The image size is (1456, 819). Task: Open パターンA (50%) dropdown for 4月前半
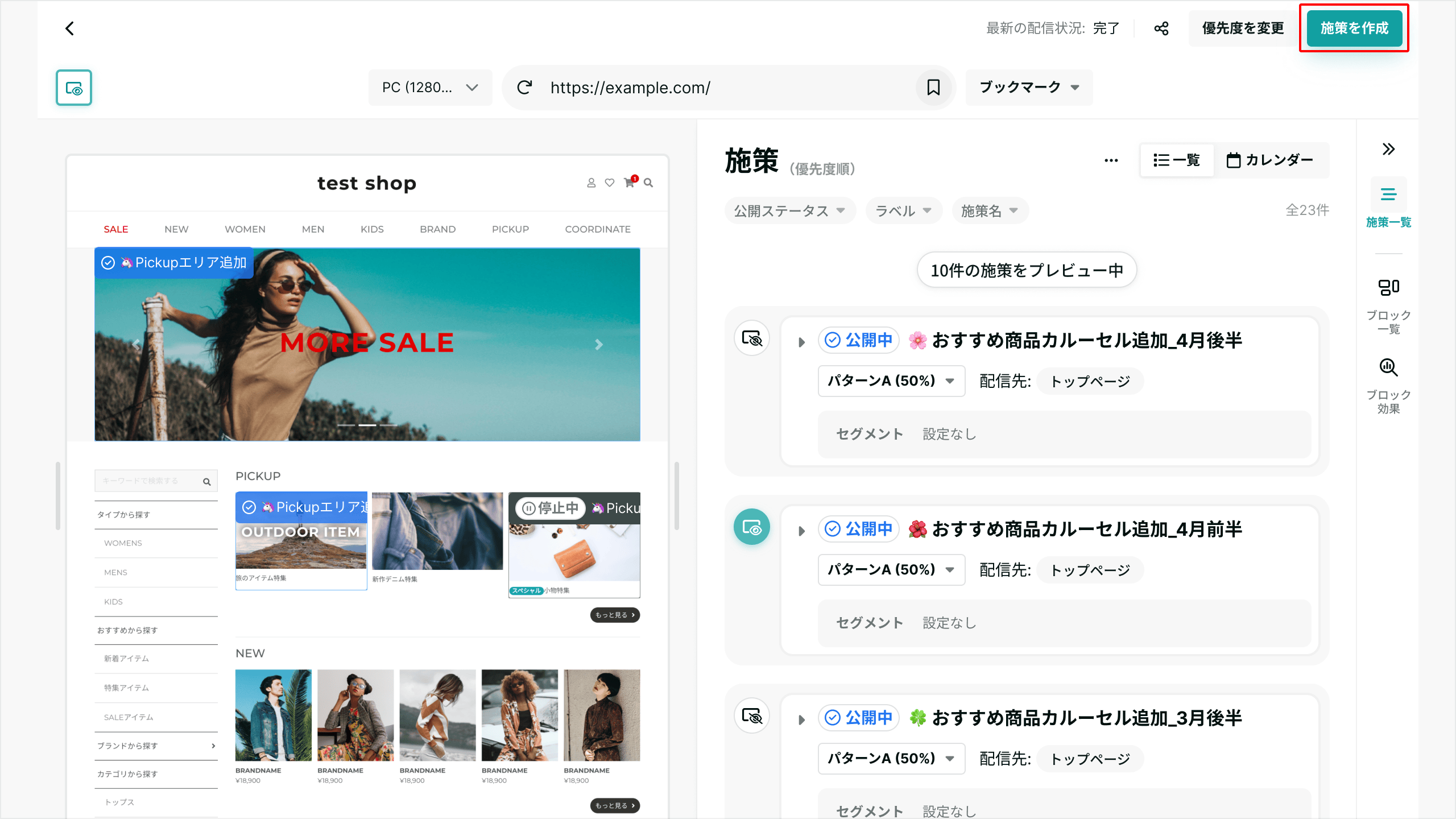pyautogui.click(x=891, y=570)
